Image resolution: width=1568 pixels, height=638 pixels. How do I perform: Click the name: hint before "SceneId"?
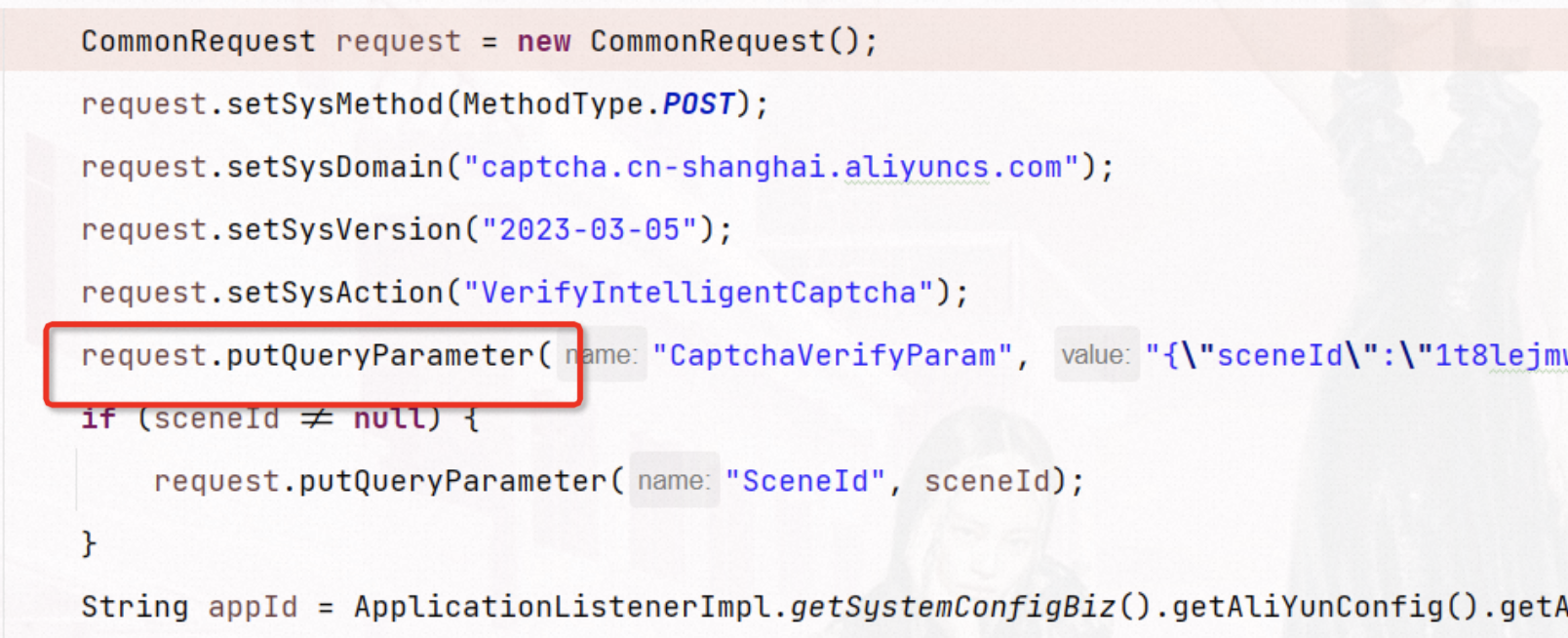tap(673, 481)
